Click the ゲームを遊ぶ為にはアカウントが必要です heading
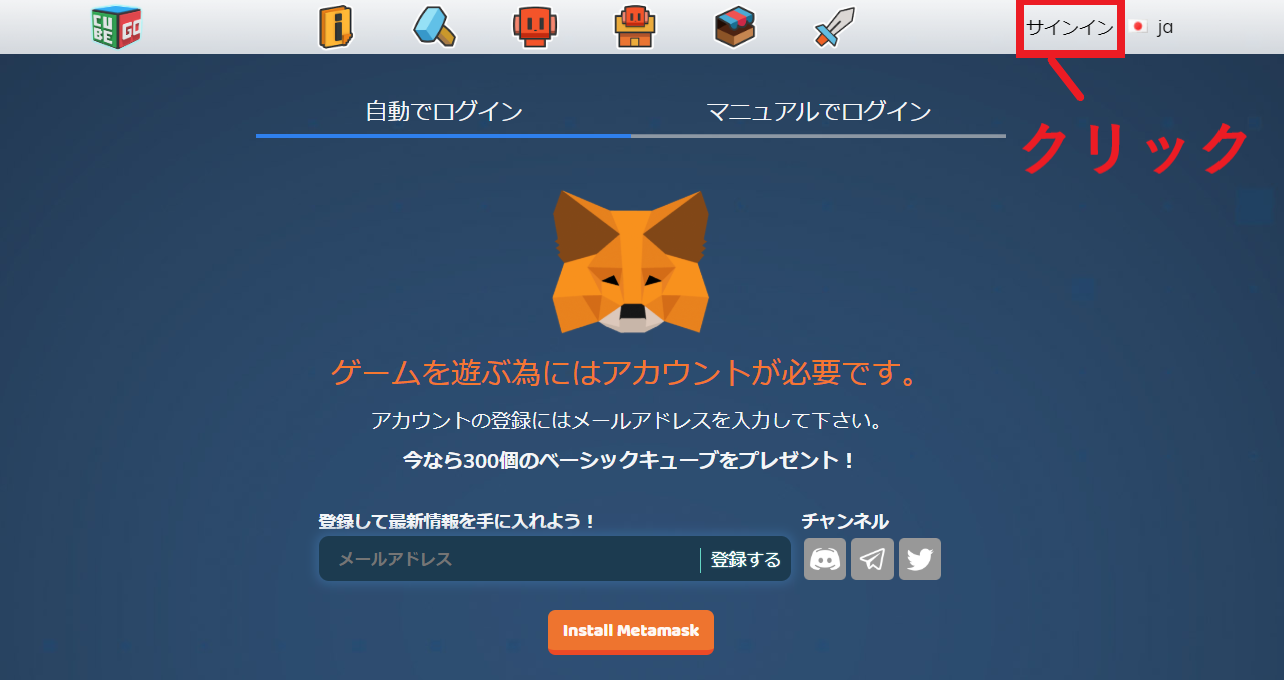 click(x=625, y=373)
